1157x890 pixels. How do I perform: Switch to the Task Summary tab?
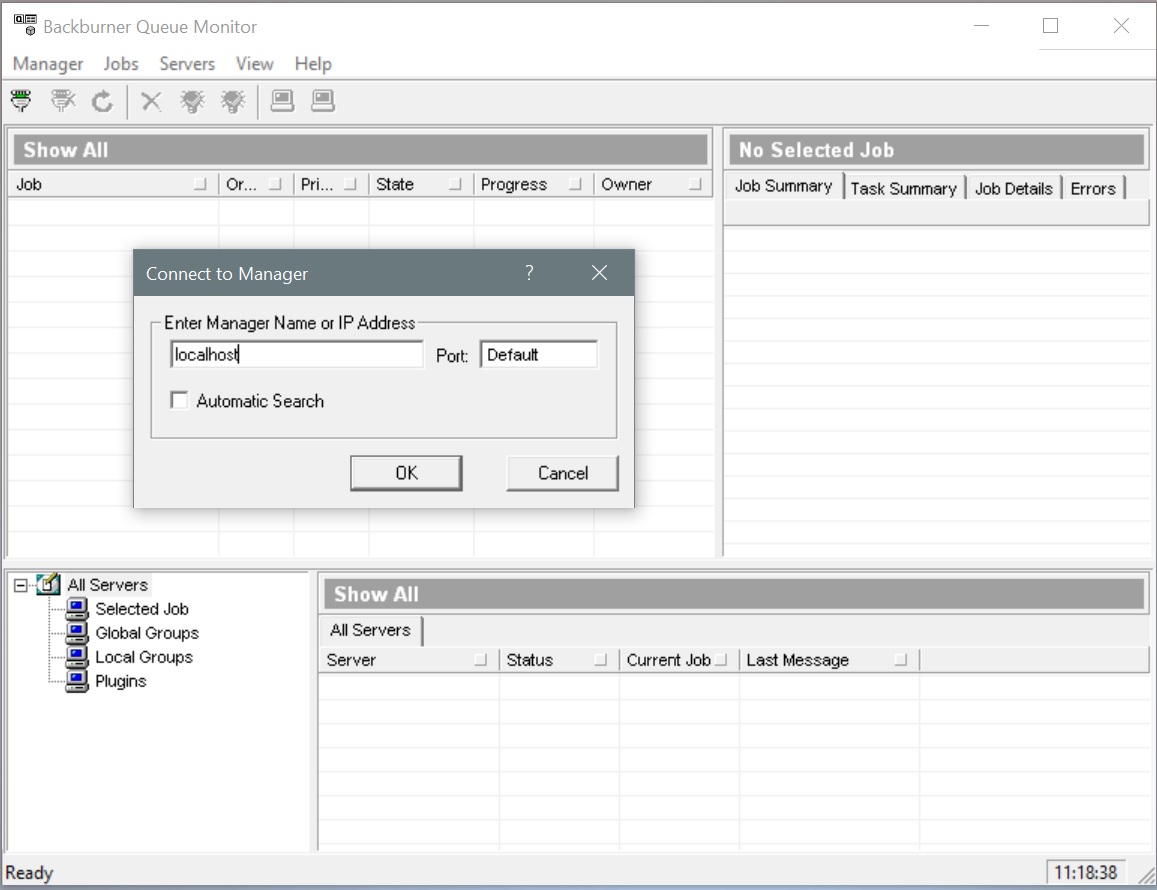pyautogui.click(x=903, y=188)
